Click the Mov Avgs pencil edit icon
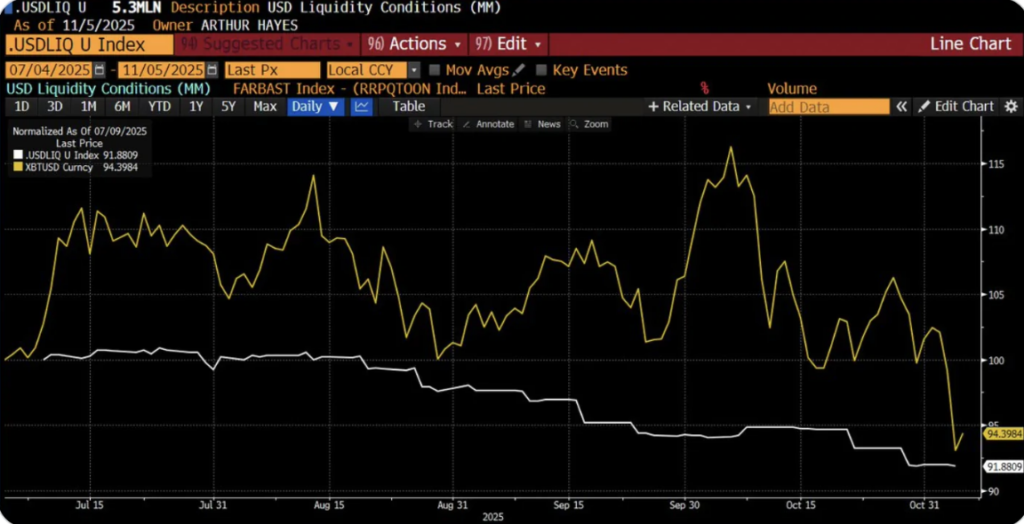 click(x=519, y=70)
